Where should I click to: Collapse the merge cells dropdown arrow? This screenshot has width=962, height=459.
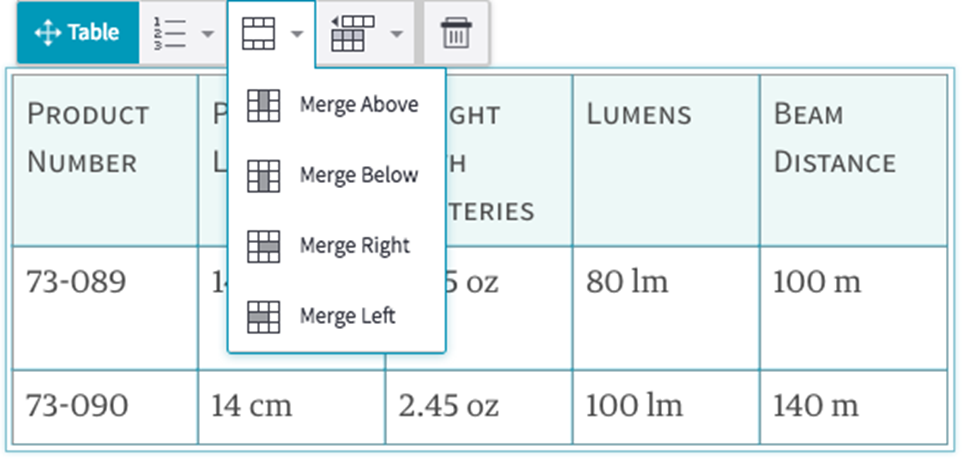297,33
